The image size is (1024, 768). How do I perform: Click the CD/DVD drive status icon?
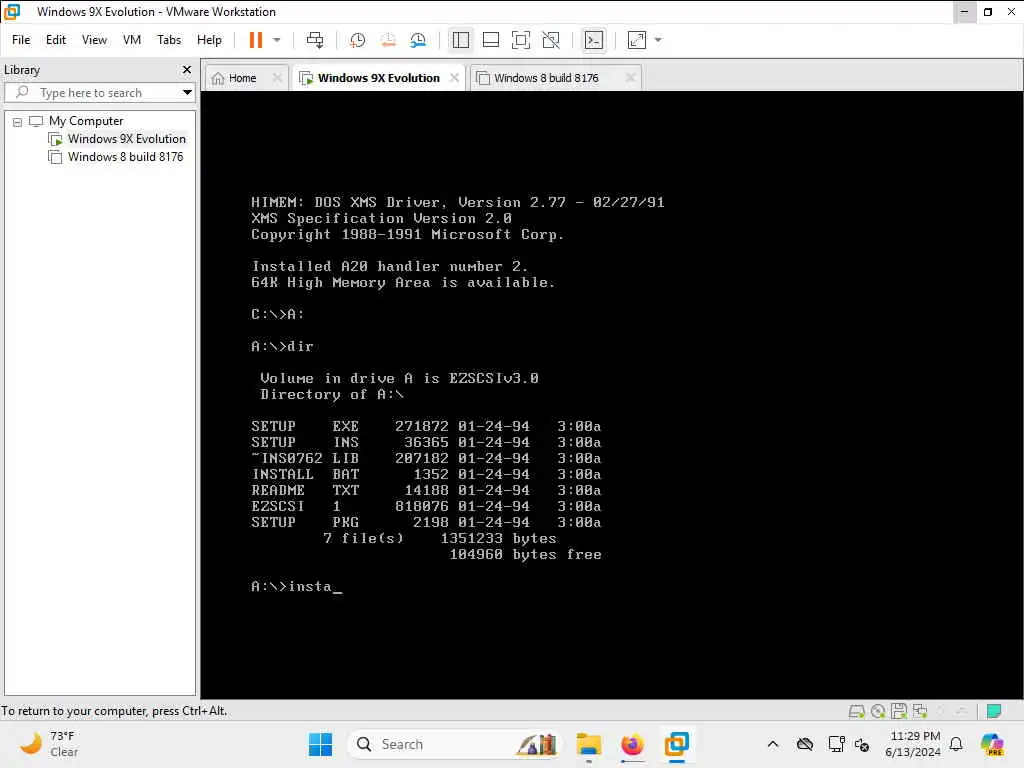click(878, 711)
